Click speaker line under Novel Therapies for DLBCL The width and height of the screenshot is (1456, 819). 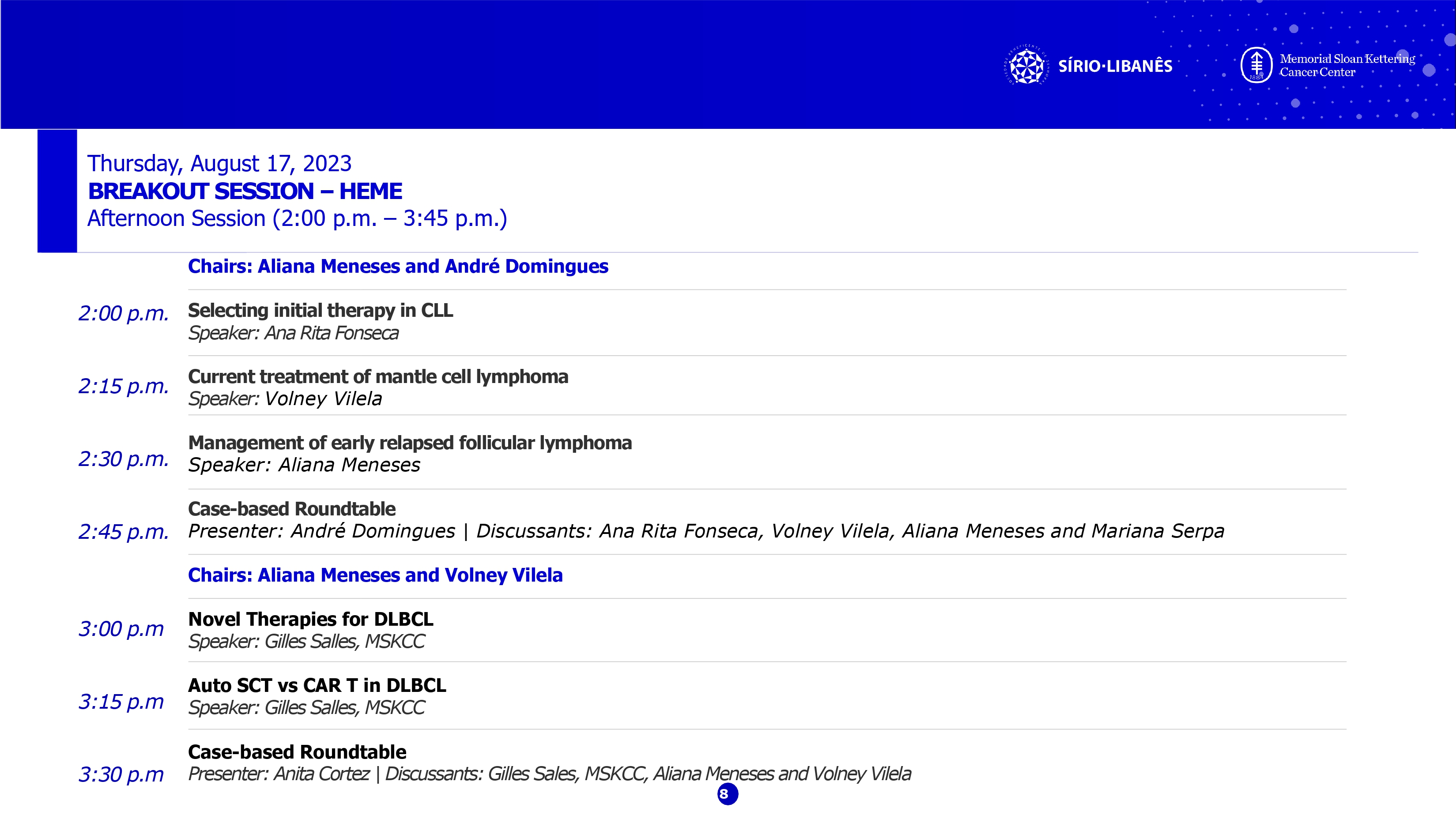(306, 642)
